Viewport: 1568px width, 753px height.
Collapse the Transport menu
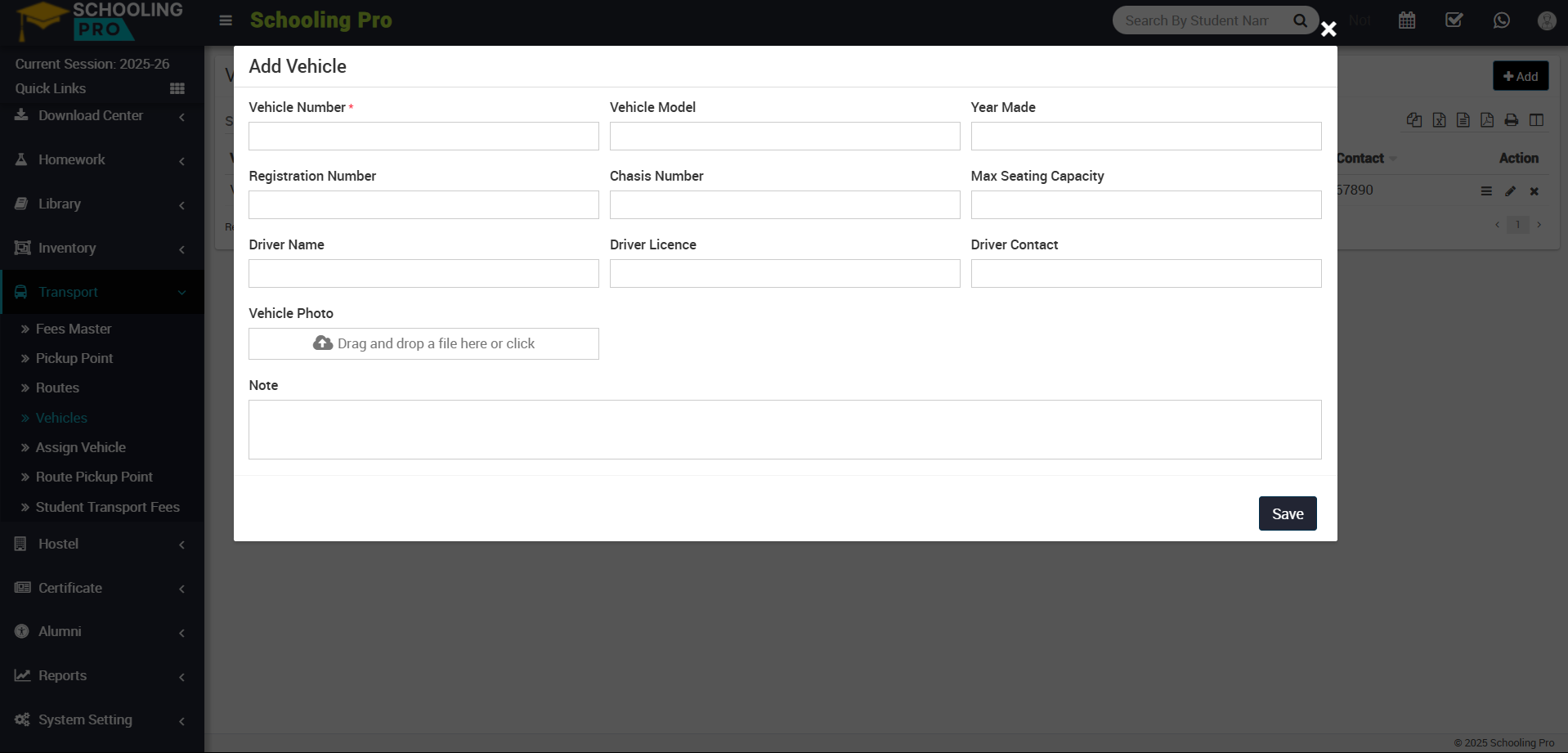point(101,293)
